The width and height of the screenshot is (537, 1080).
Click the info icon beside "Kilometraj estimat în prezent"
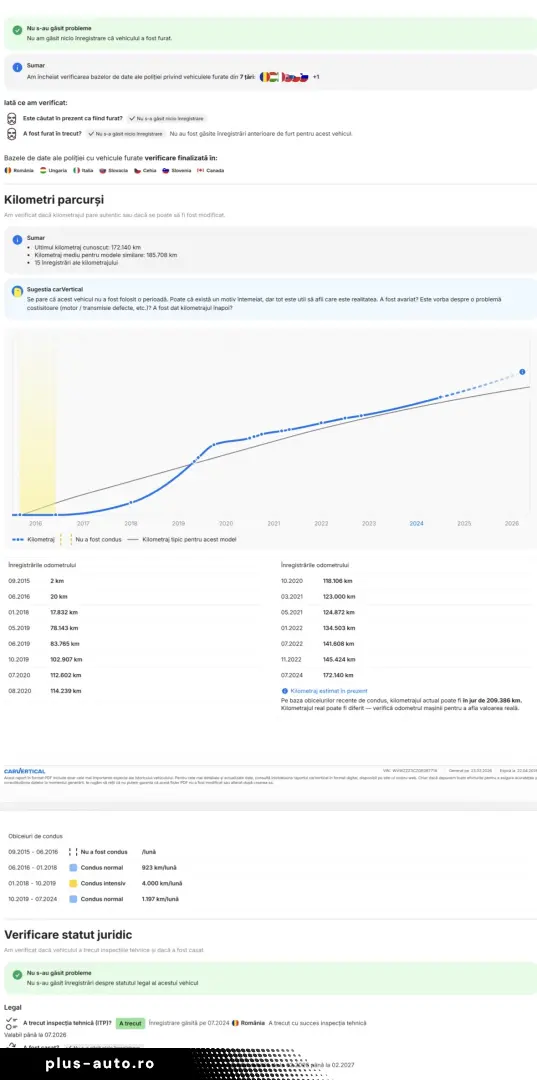pyautogui.click(x=284, y=691)
